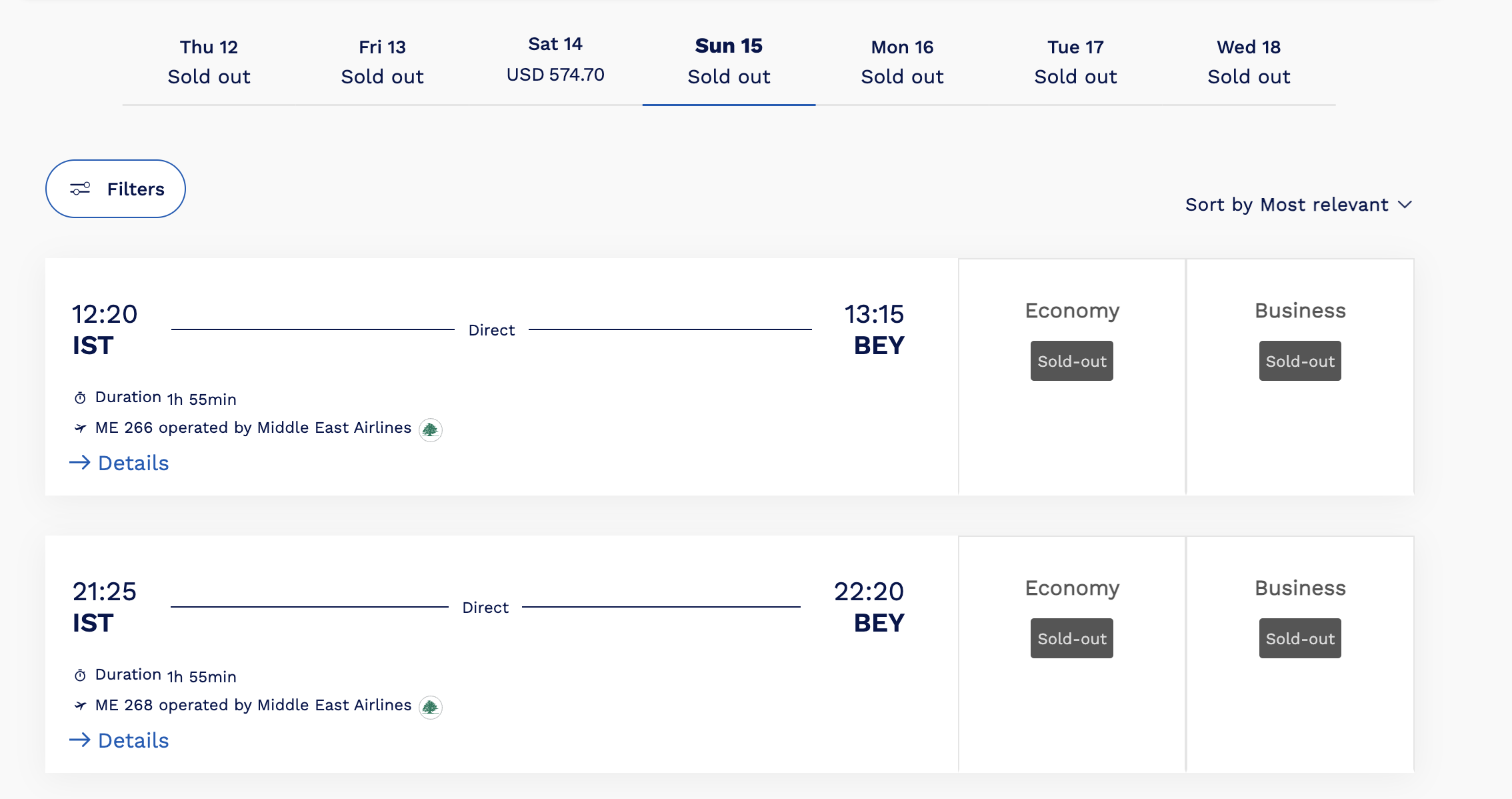This screenshot has height=799, width=1512.
Task: Click the Filters slider icon
Action: 80,189
